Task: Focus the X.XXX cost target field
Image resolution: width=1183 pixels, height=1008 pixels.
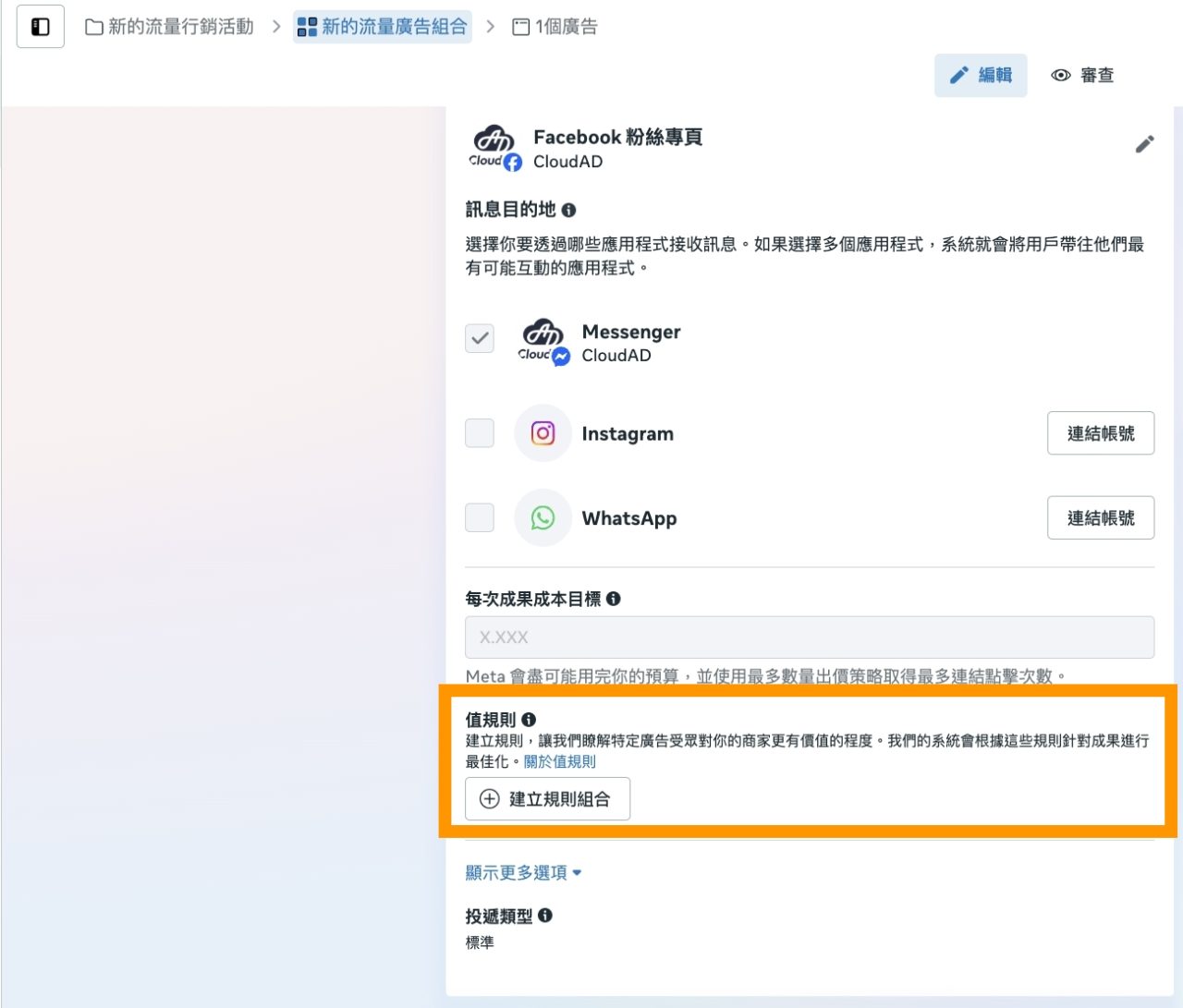Action: (x=810, y=638)
